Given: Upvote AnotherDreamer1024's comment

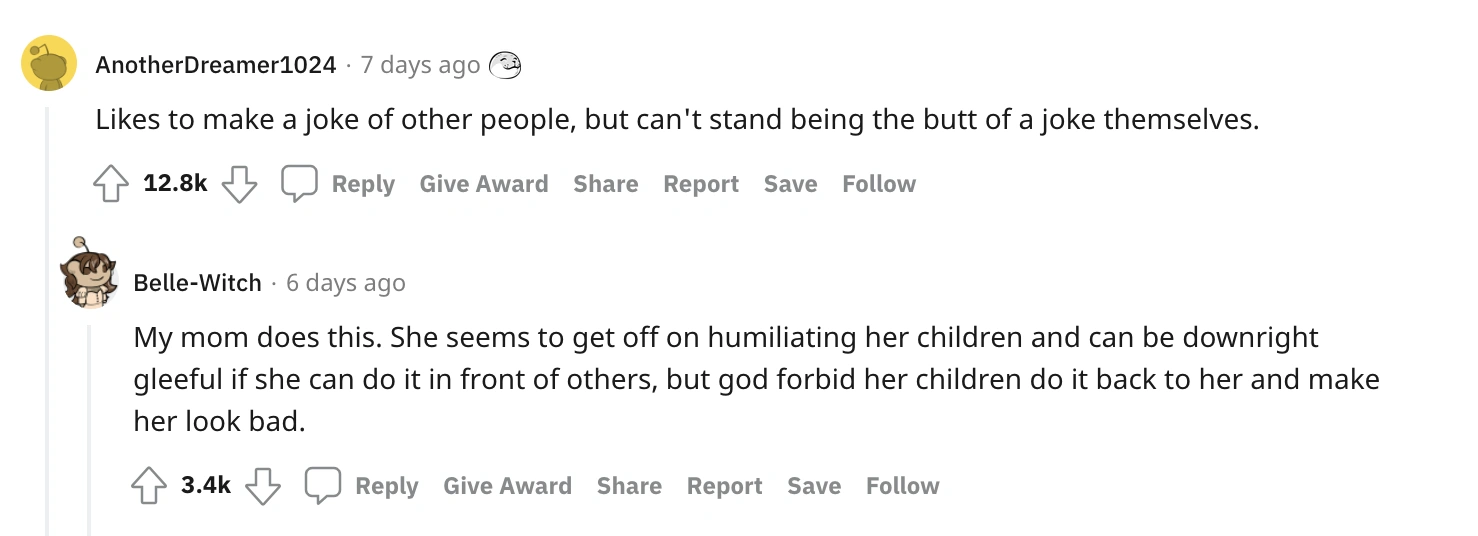Looking at the screenshot, I should coord(111,185).
